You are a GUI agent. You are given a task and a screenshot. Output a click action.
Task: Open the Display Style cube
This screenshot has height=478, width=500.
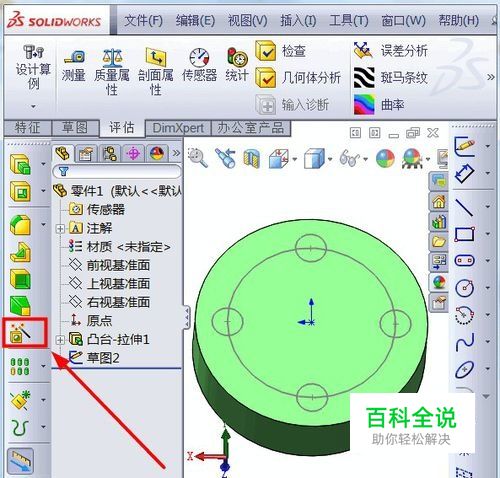(314, 158)
